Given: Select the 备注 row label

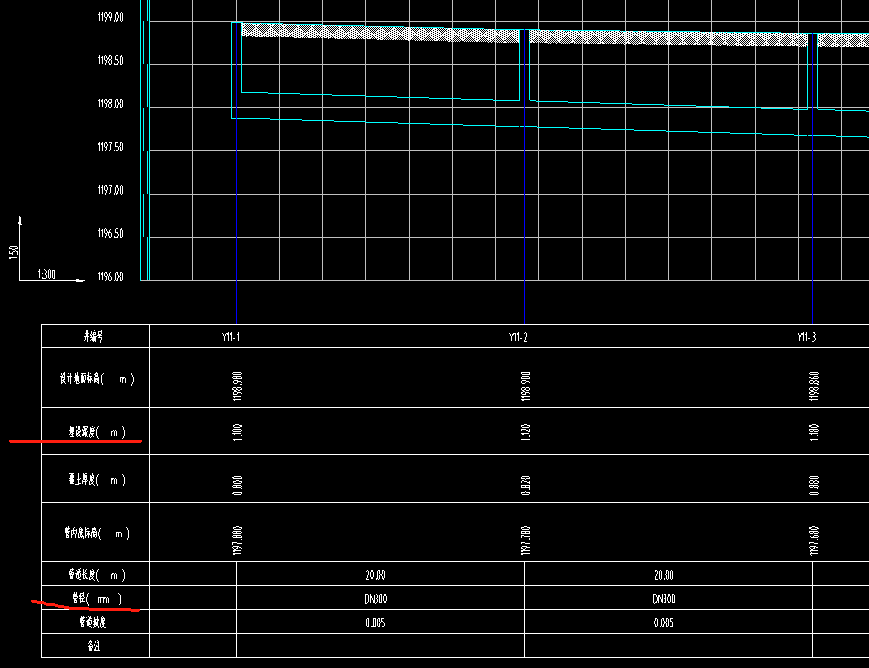Looking at the screenshot, I should pos(93,646).
